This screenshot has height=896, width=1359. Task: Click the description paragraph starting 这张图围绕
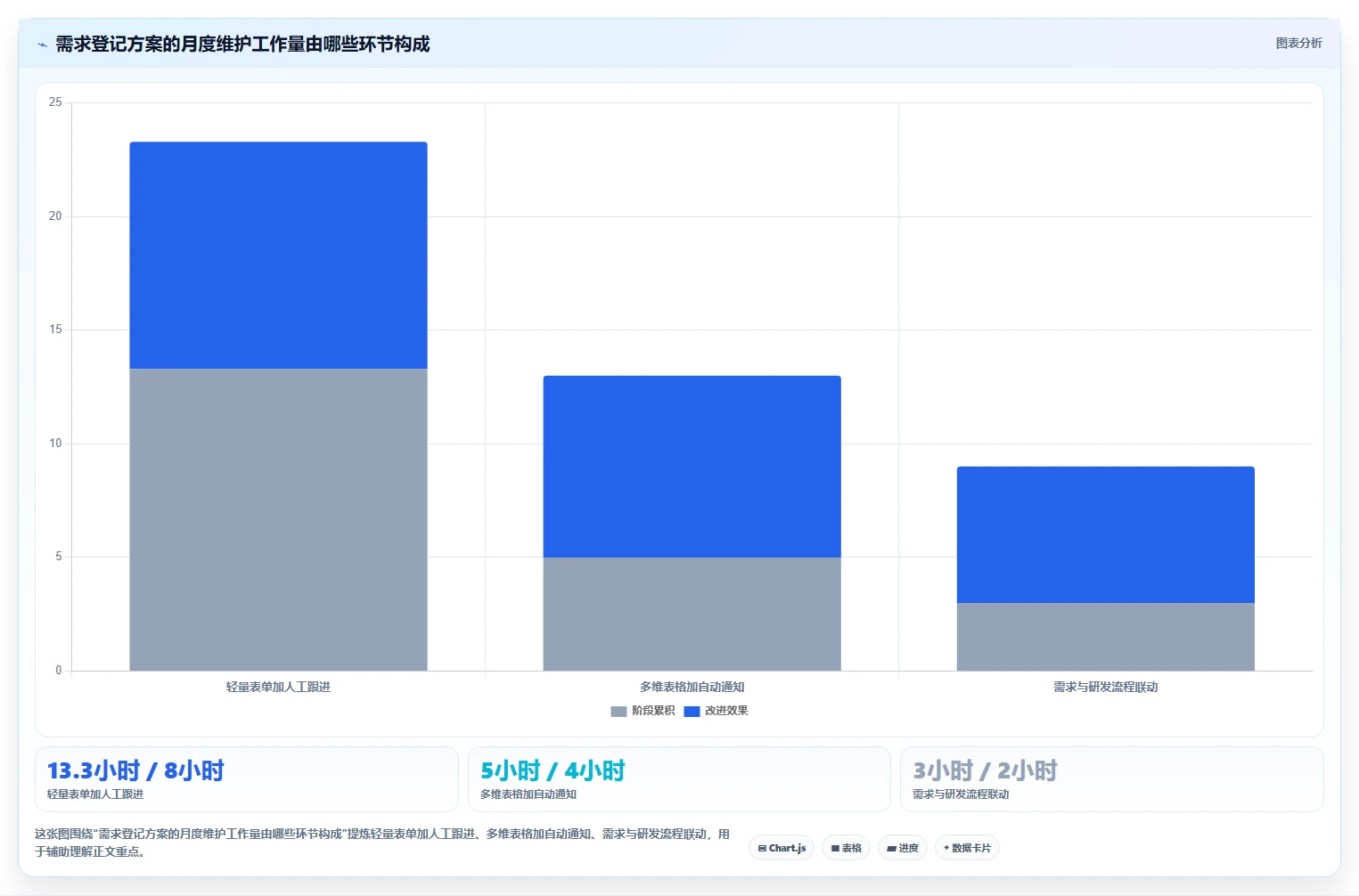click(382, 843)
